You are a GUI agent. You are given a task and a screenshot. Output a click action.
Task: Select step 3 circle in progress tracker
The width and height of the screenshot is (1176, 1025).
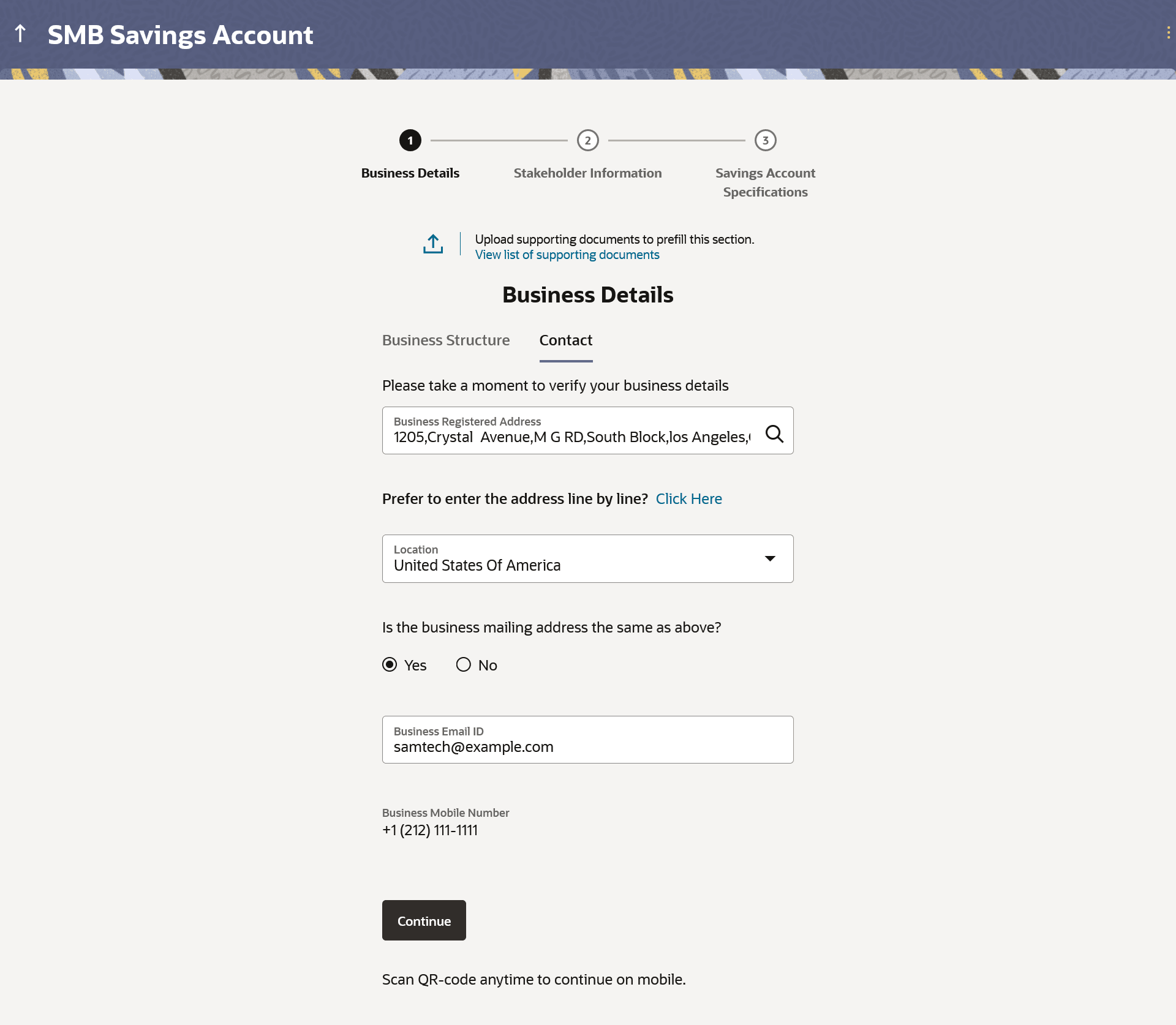click(x=765, y=140)
